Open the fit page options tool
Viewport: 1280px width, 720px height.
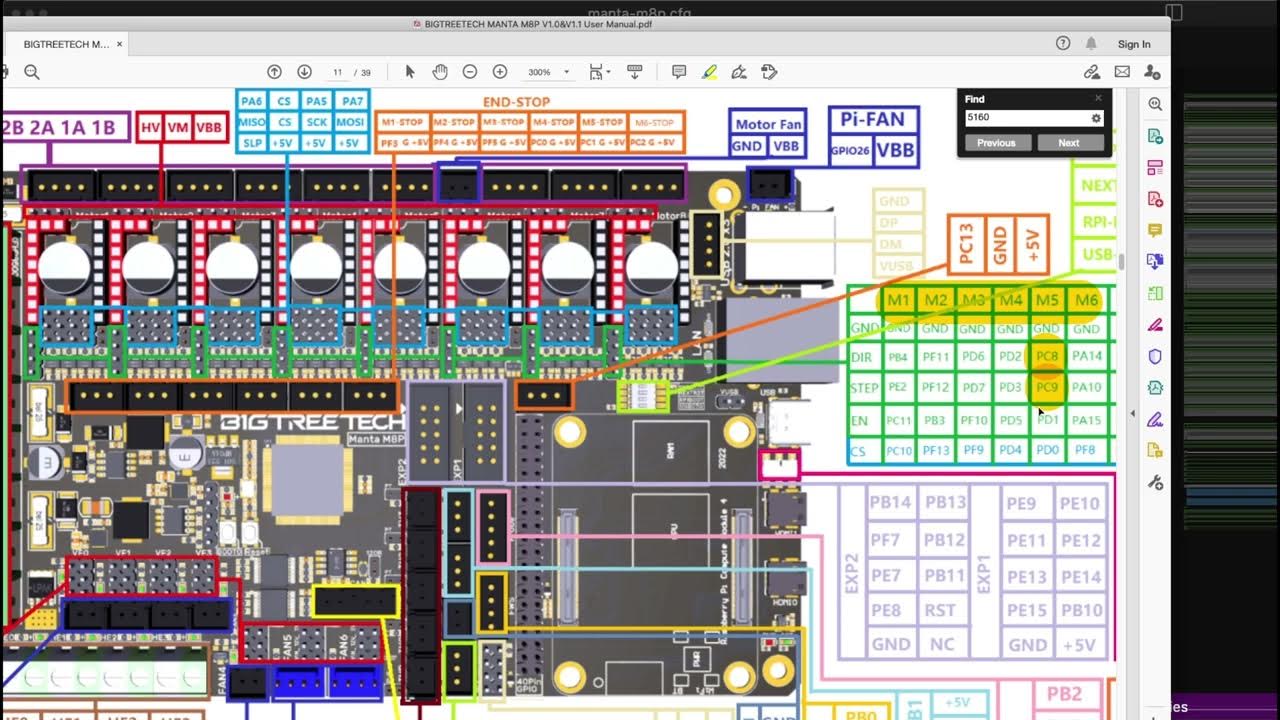click(x=598, y=72)
